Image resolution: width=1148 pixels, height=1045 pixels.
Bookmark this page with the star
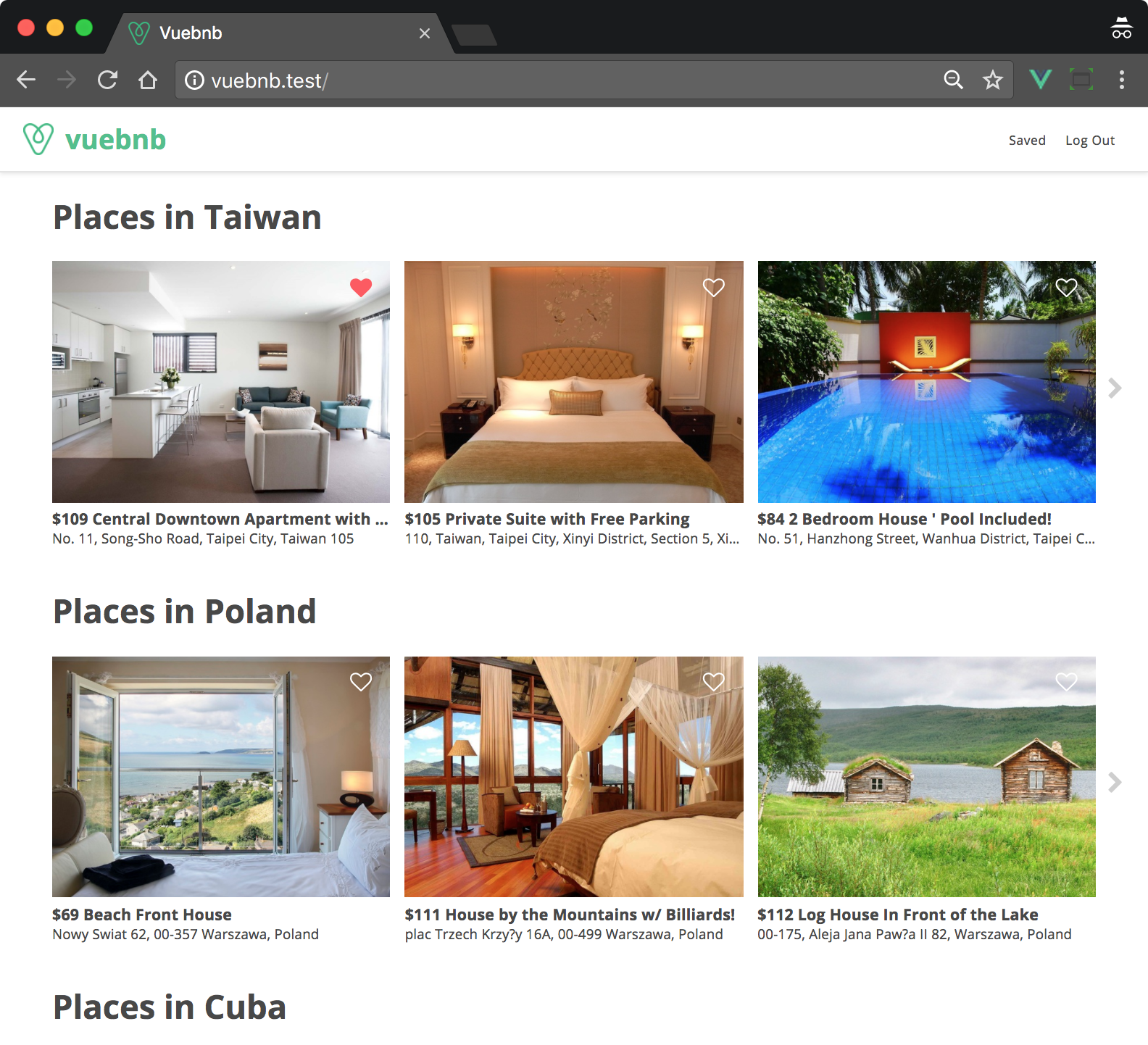point(993,80)
